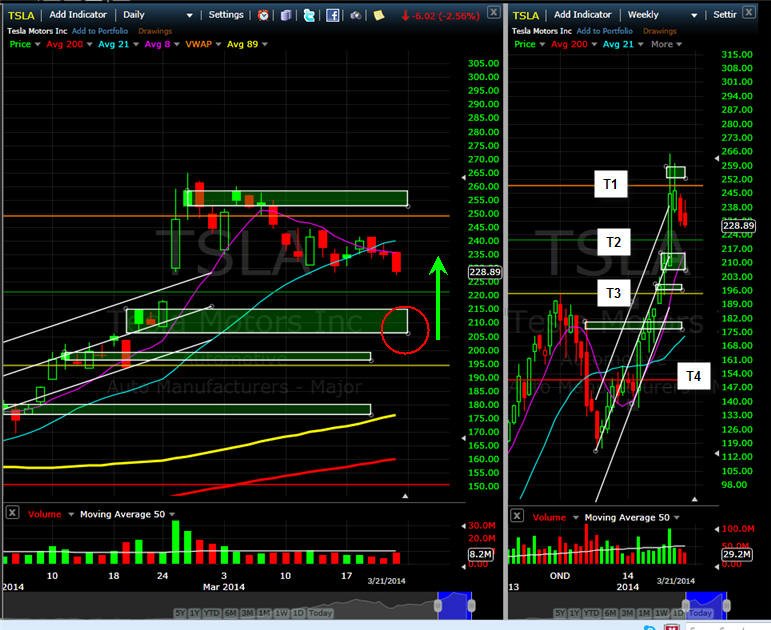Click the 228.89 price label on Weekly axis
771x630 pixels.
click(x=738, y=225)
